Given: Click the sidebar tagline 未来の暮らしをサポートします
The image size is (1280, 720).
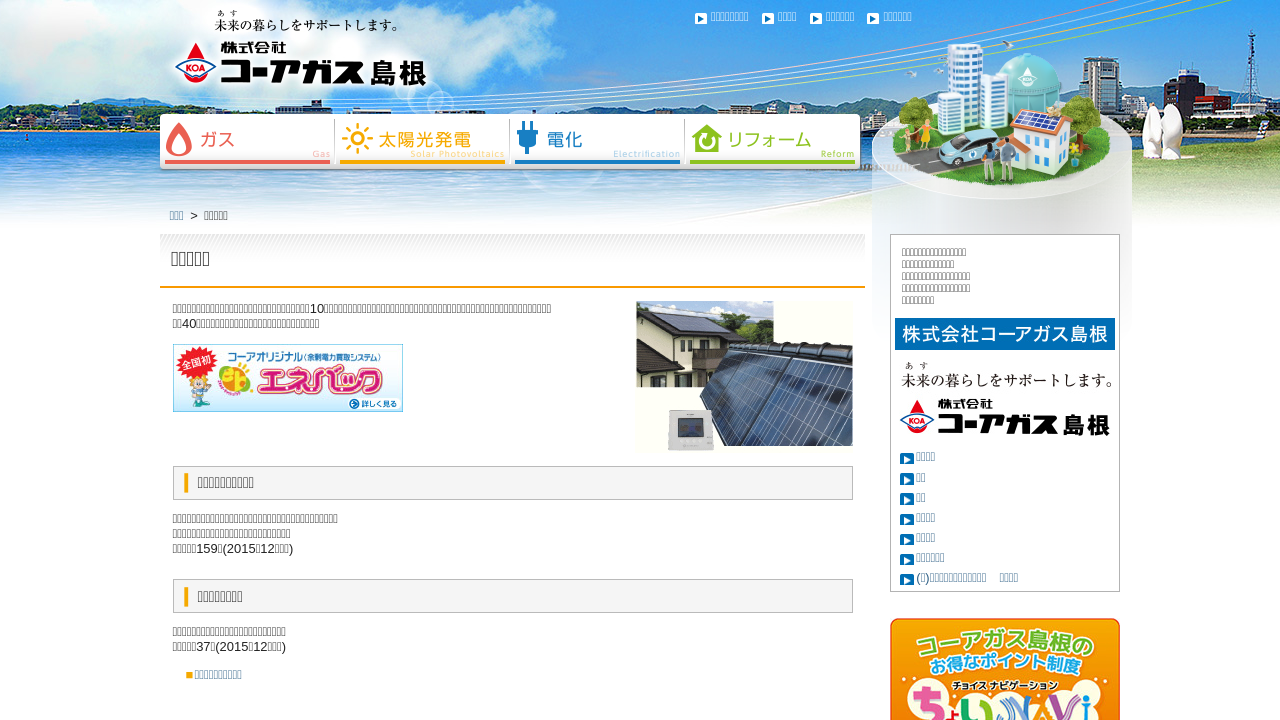Looking at the screenshot, I should [x=1006, y=376].
